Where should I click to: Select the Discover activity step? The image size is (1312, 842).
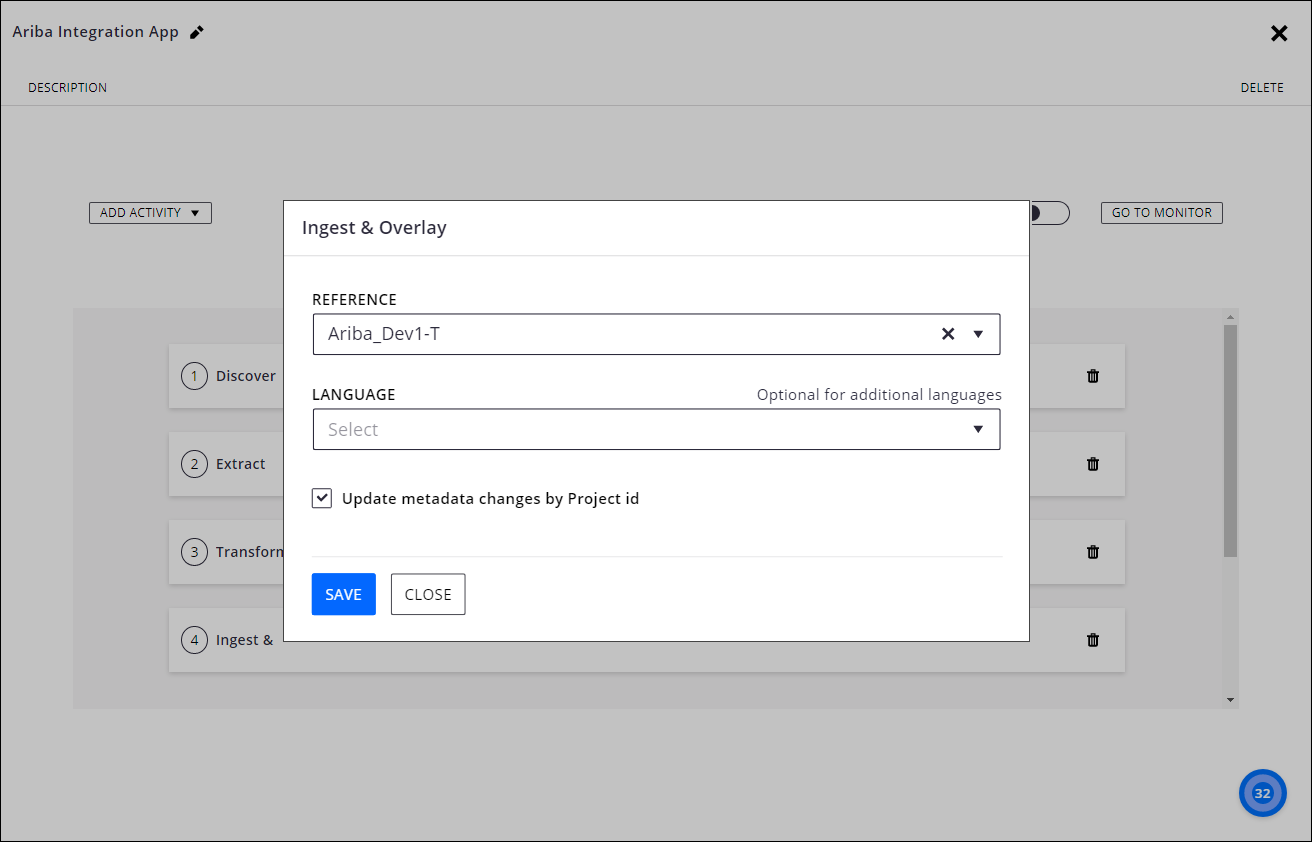click(x=226, y=376)
